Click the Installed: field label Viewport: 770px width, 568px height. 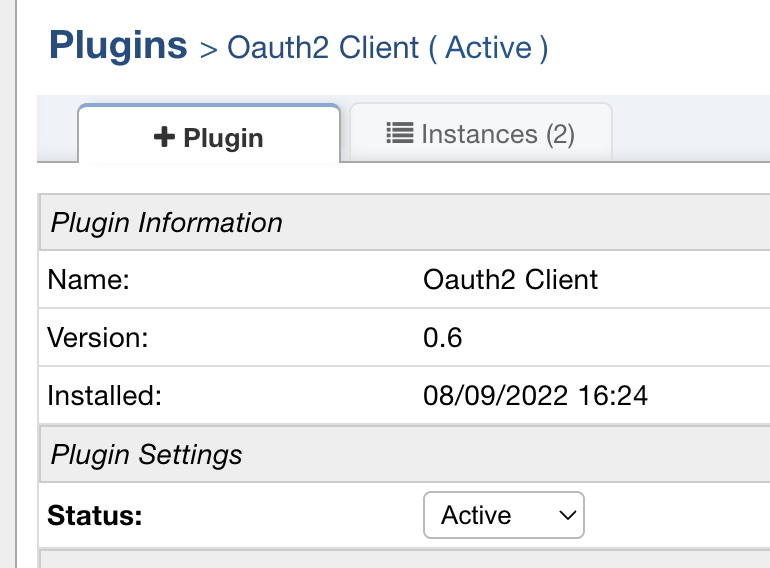pyautogui.click(x=104, y=396)
